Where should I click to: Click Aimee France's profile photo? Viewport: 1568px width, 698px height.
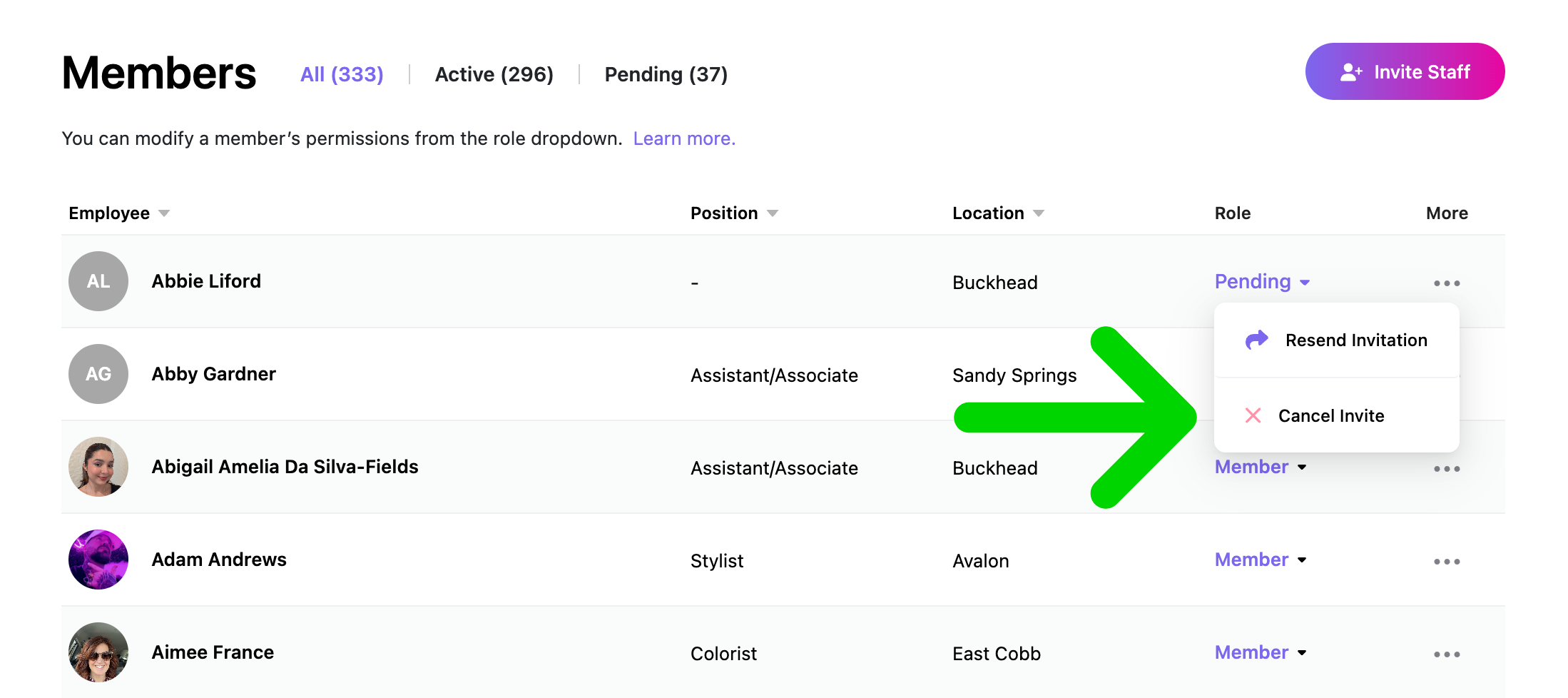click(98, 652)
